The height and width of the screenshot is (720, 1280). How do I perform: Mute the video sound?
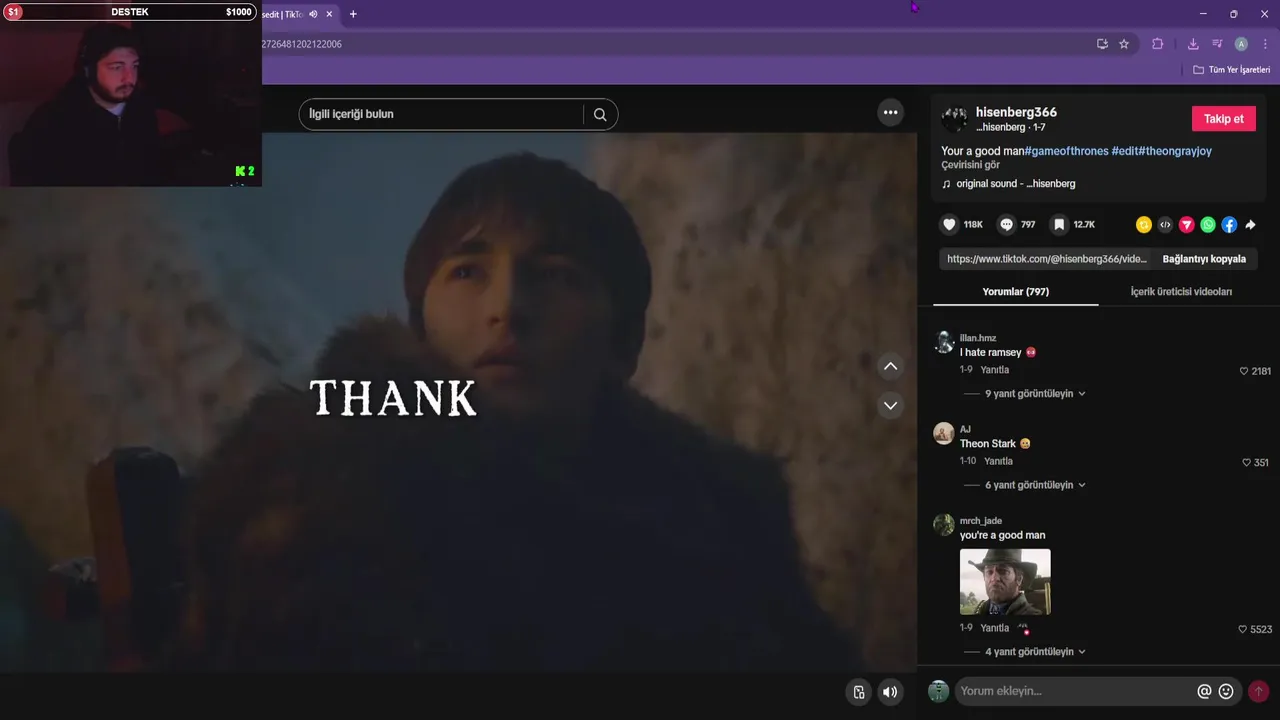pyautogui.click(x=890, y=692)
